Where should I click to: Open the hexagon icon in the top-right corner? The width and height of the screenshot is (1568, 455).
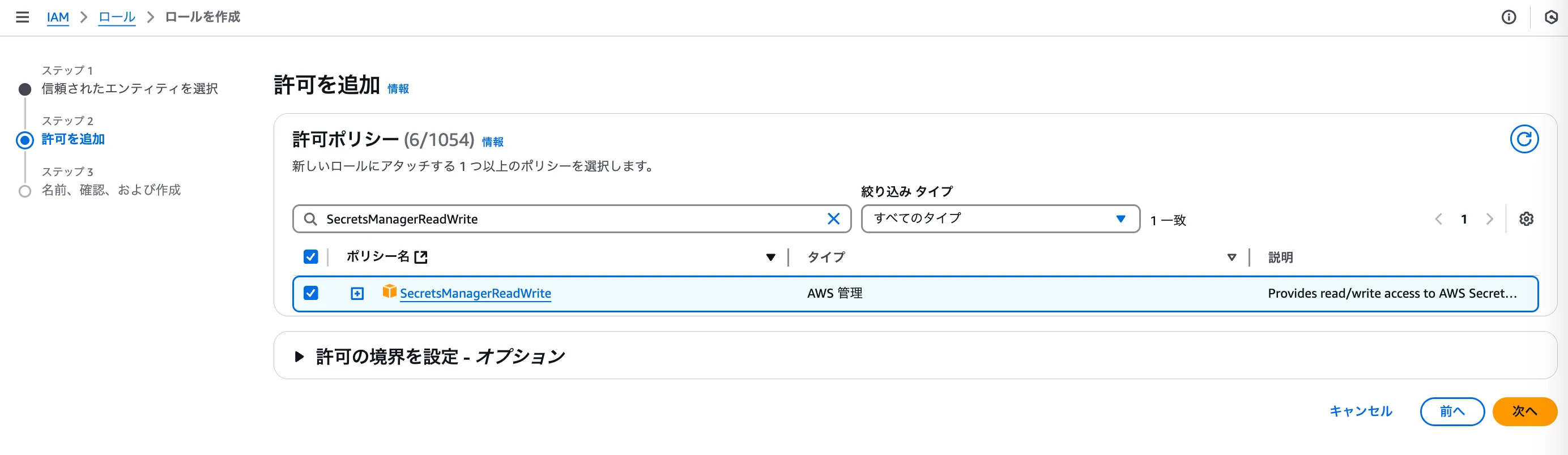[x=1551, y=17]
